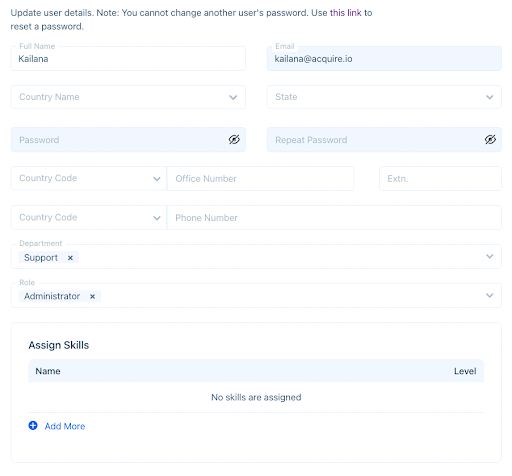Focus the Extn. input field
This screenshot has width=512, height=476.
440,179
